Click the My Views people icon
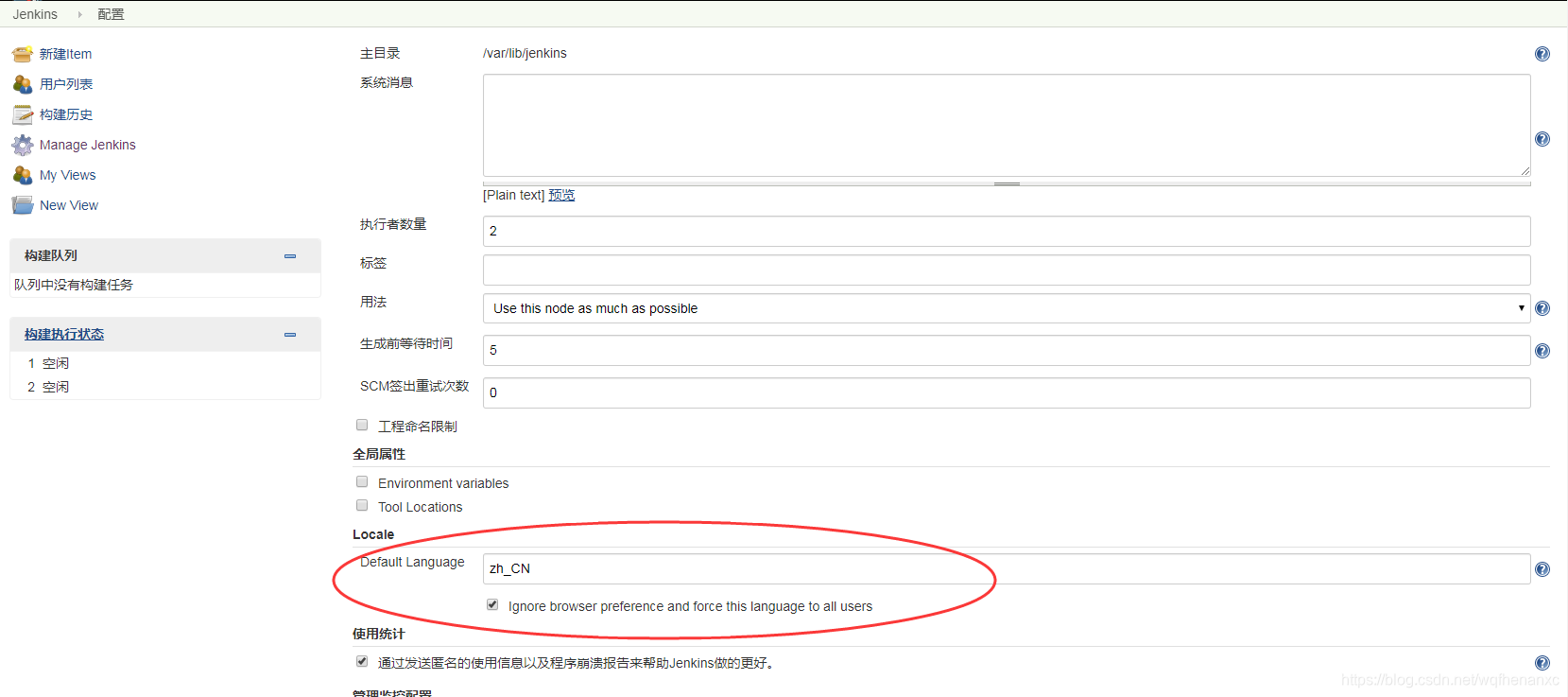This screenshot has height=697, width=1568. tap(23, 175)
